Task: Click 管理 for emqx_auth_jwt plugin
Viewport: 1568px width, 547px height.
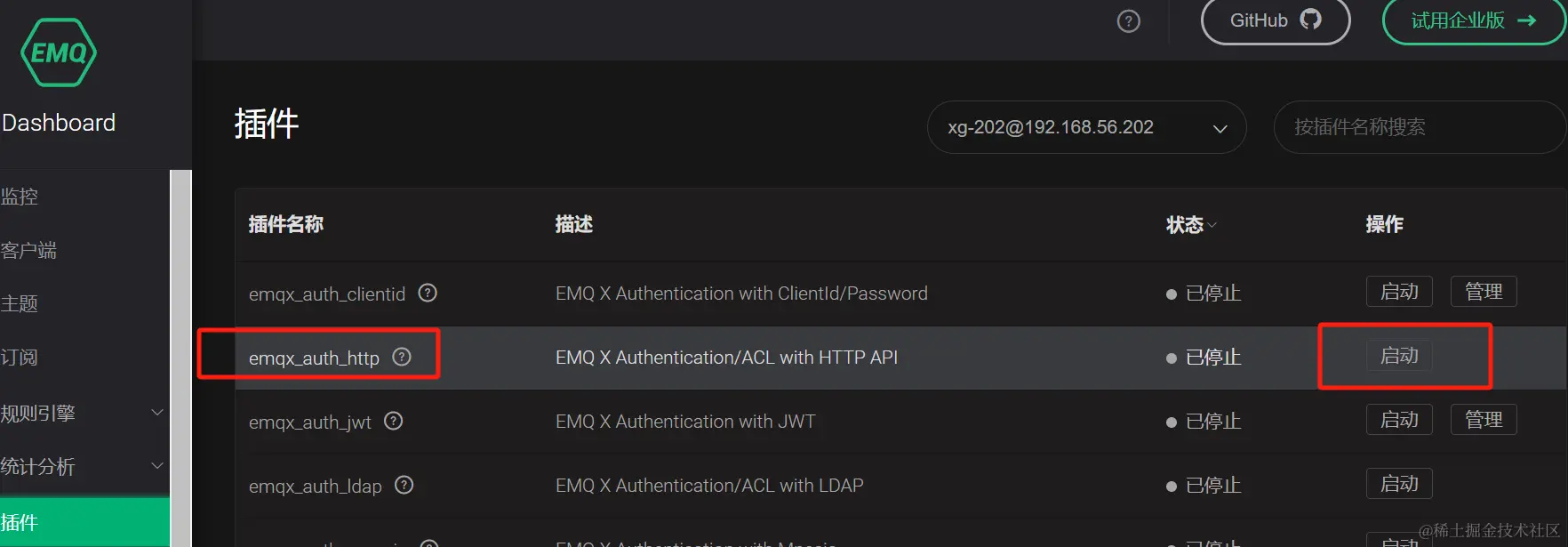Action: click(x=1484, y=420)
